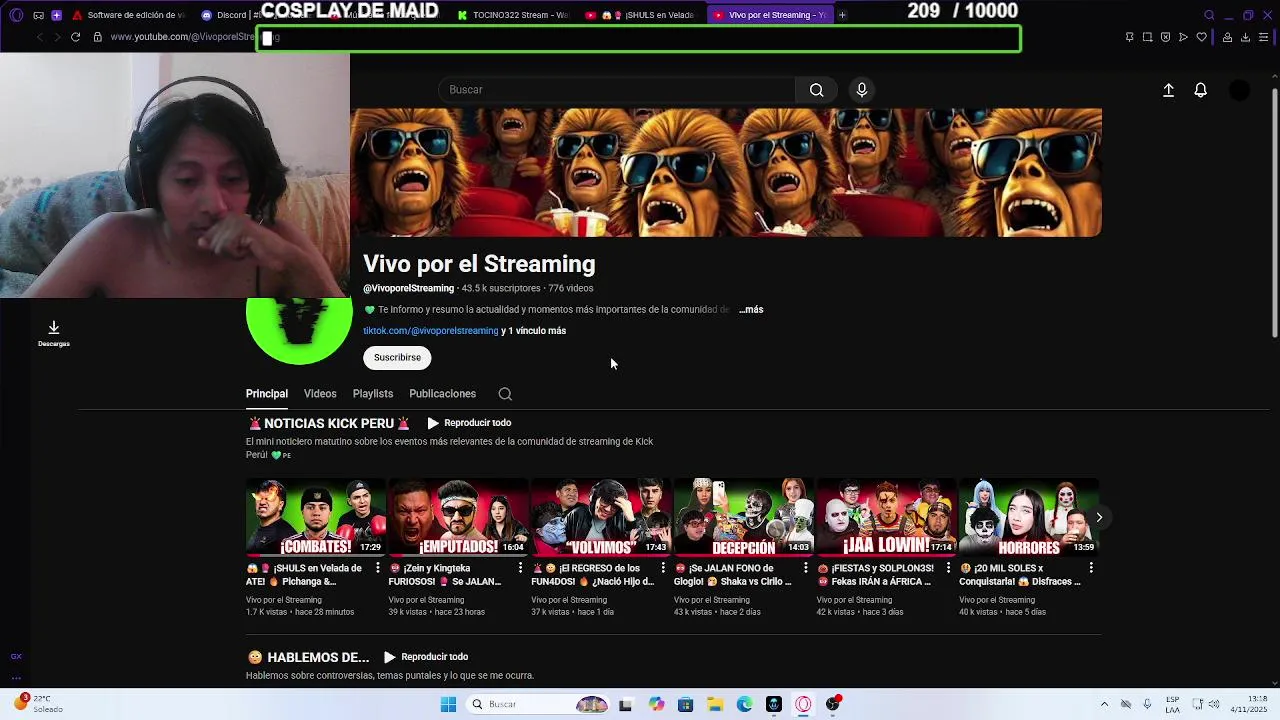
Task: Open options menu for '¡SHULS en Velada' video
Action: click(x=377, y=568)
